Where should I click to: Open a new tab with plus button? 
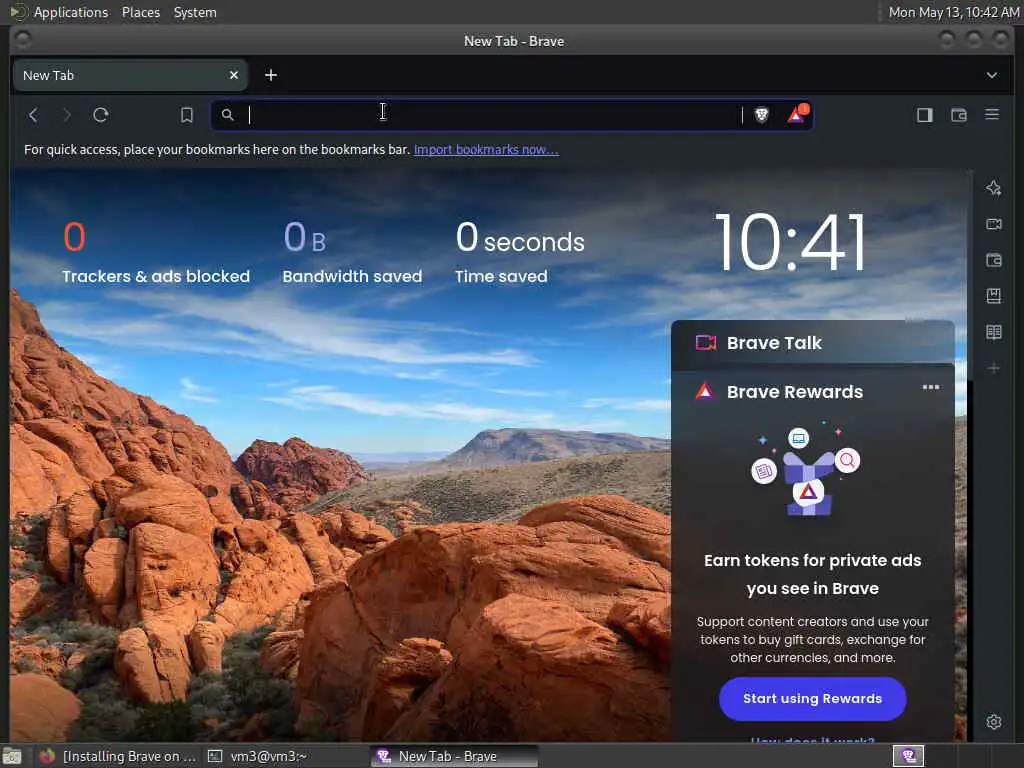270,75
